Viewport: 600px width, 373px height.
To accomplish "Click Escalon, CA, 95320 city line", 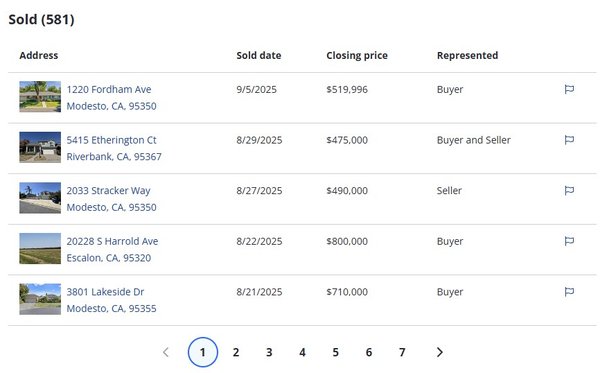I will pos(109,258).
